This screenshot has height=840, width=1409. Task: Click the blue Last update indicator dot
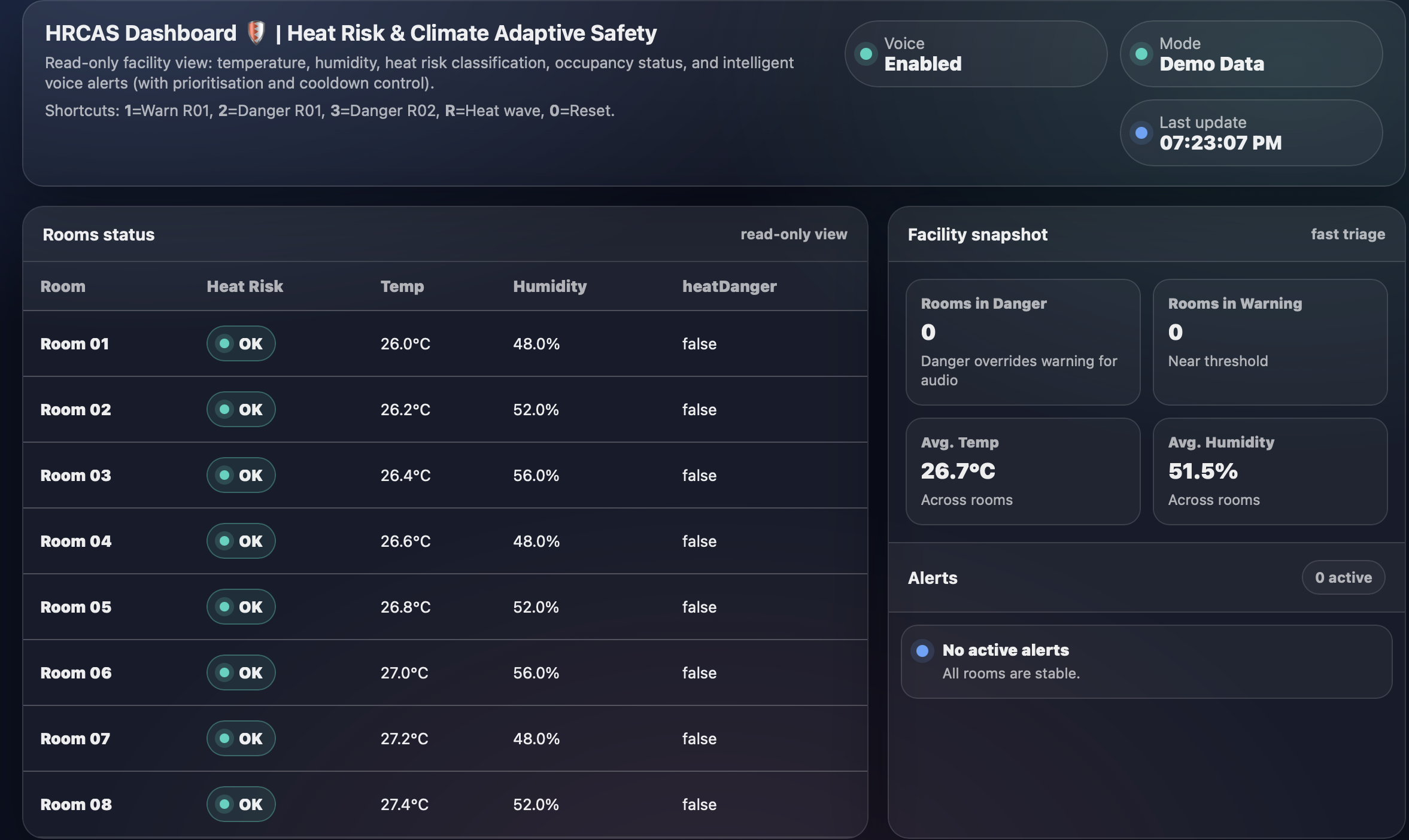coord(1141,133)
